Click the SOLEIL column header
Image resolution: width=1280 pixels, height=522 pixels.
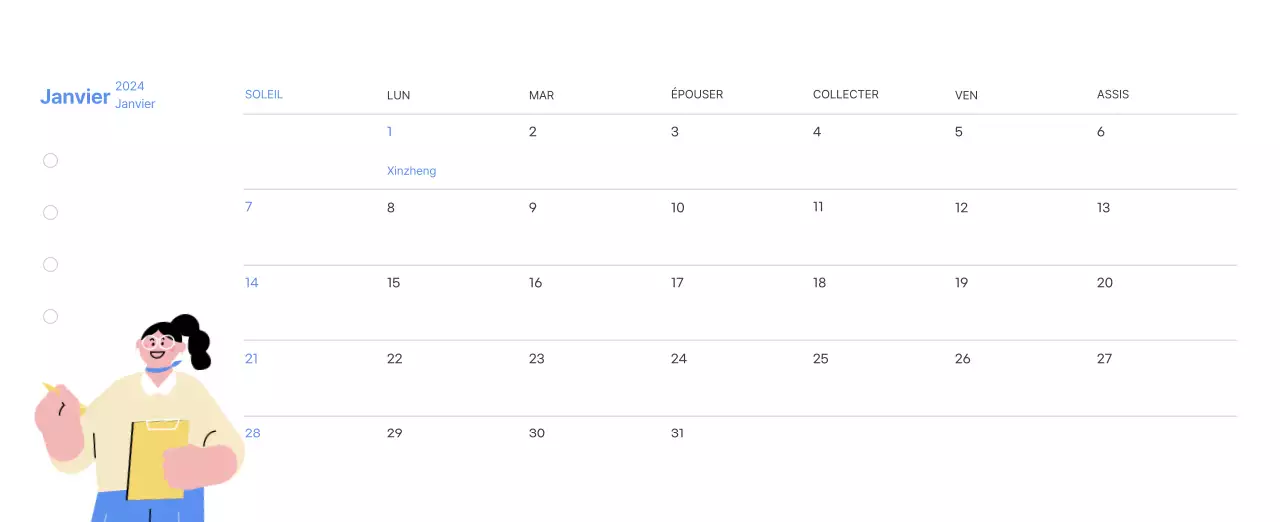[x=264, y=94]
